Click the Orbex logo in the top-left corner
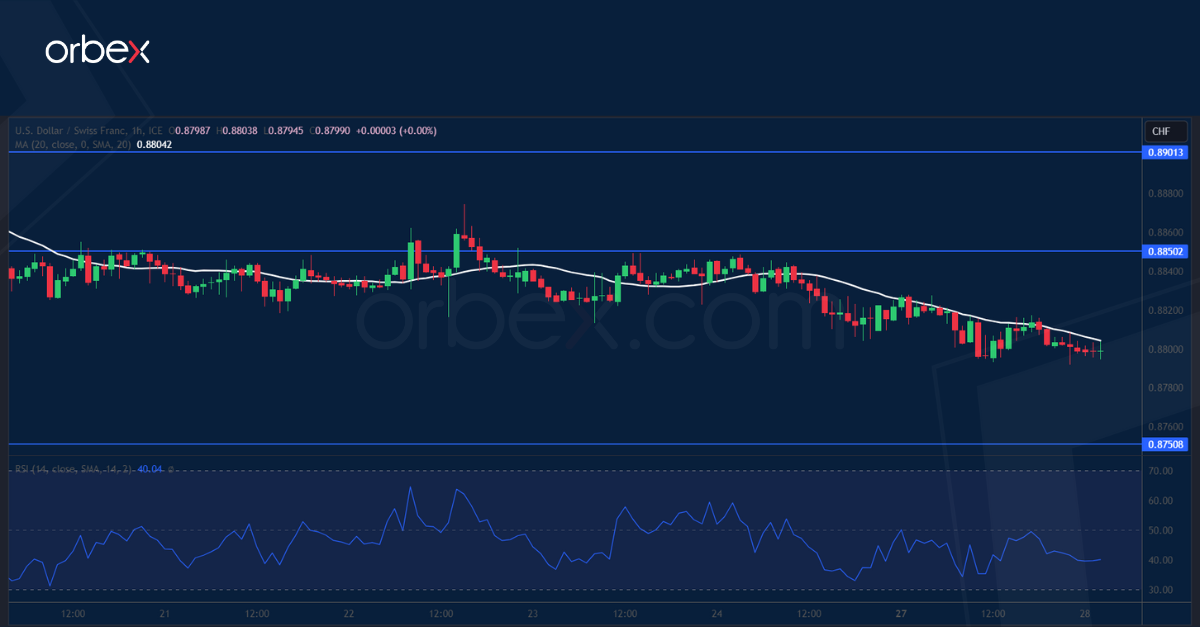 point(97,49)
